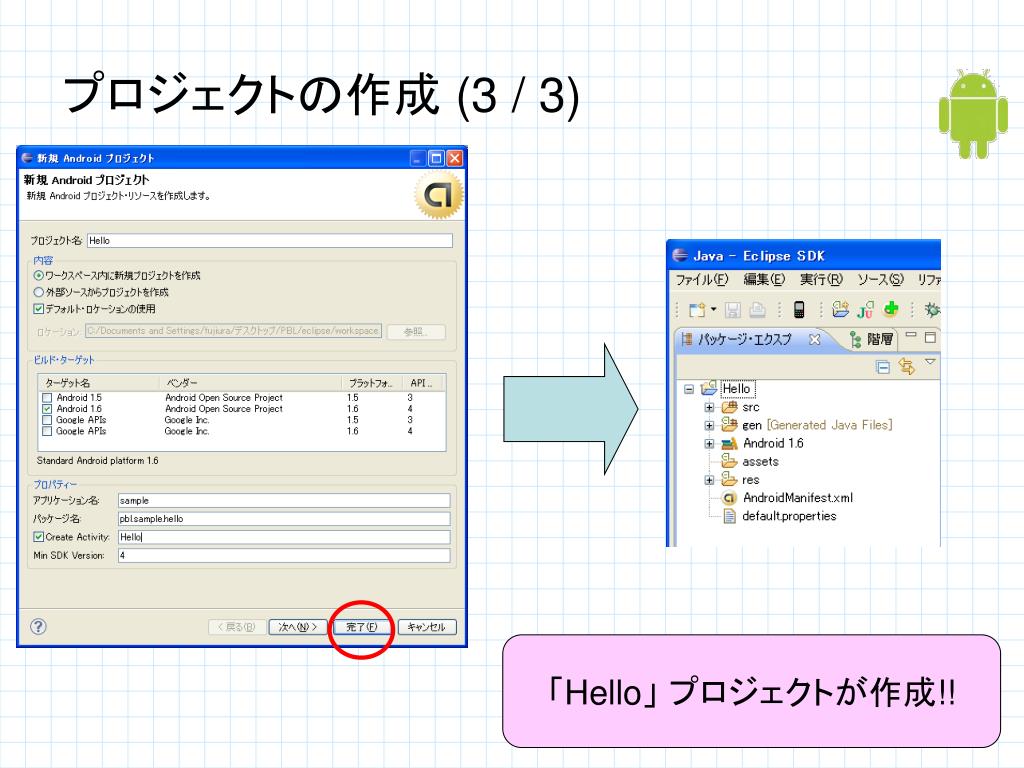Click the res folder icon
Image resolution: width=1024 pixels, height=768 pixels.
[729, 479]
